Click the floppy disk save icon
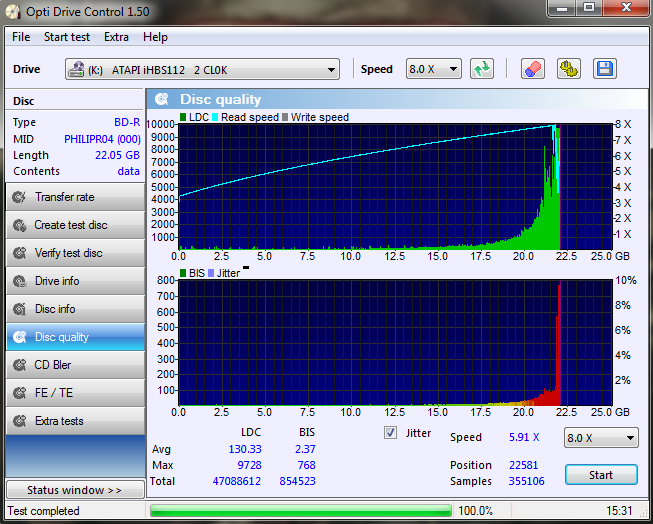This screenshot has width=653, height=524. tap(605, 69)
